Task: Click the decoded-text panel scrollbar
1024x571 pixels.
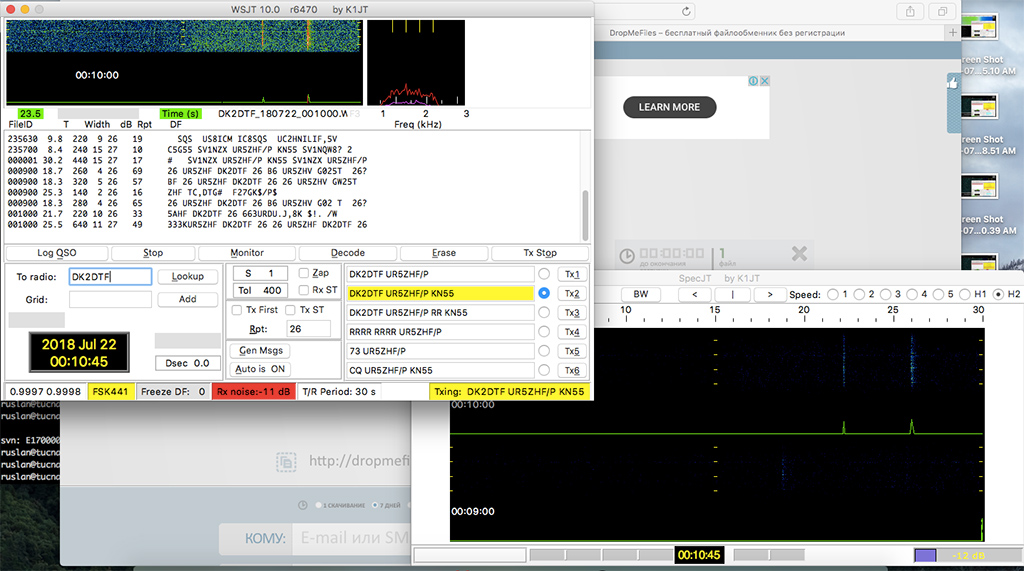Action: click(x=585, y=216)
